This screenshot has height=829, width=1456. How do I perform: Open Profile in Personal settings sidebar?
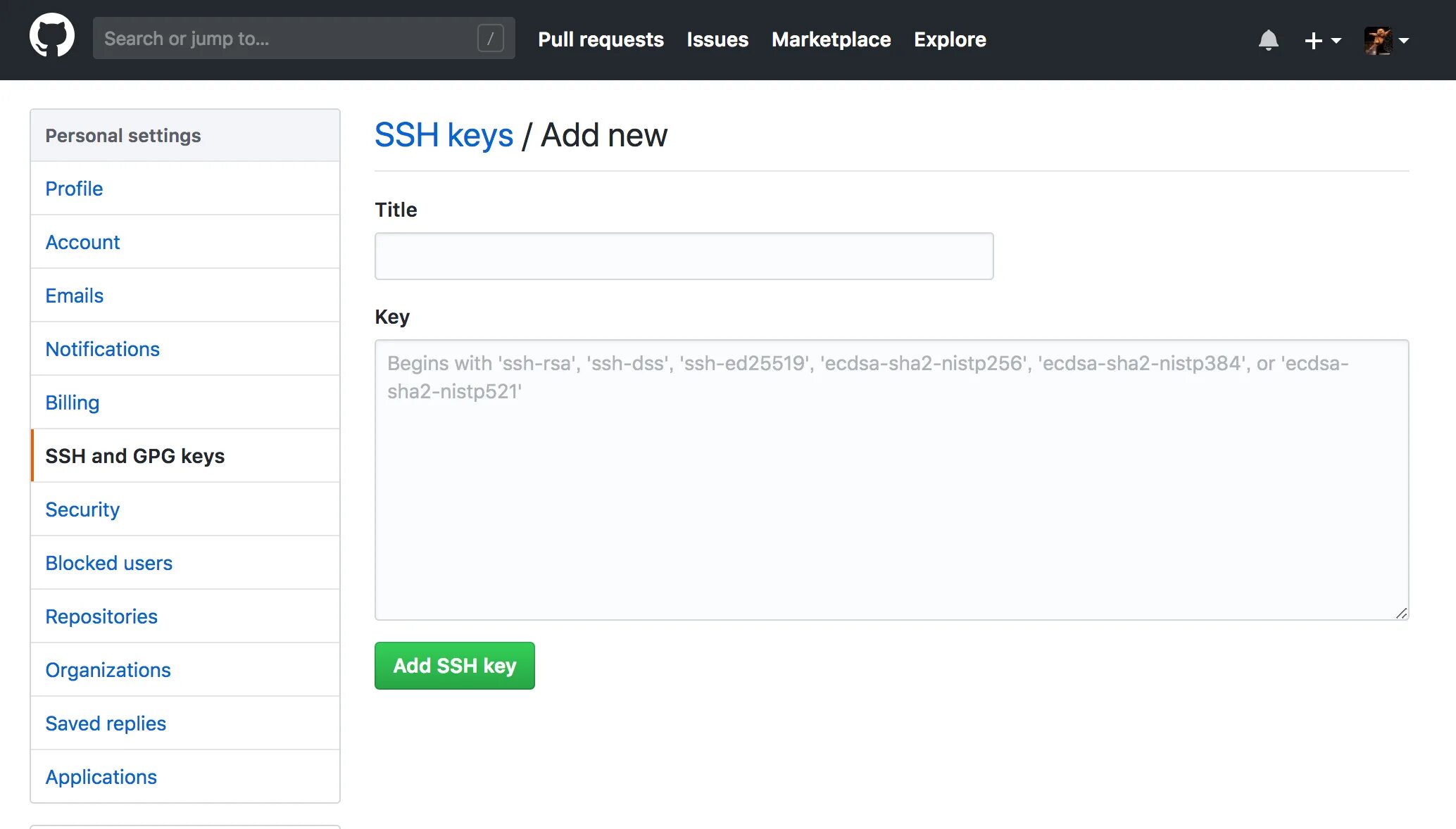click(74, 189)
